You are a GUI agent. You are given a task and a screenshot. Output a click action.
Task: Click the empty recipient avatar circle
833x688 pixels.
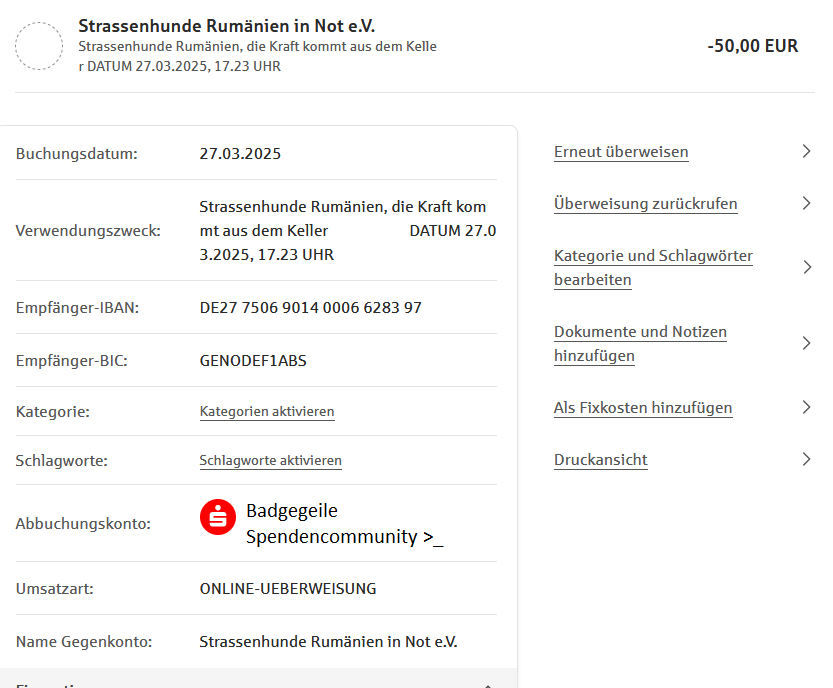click(39, 46)
